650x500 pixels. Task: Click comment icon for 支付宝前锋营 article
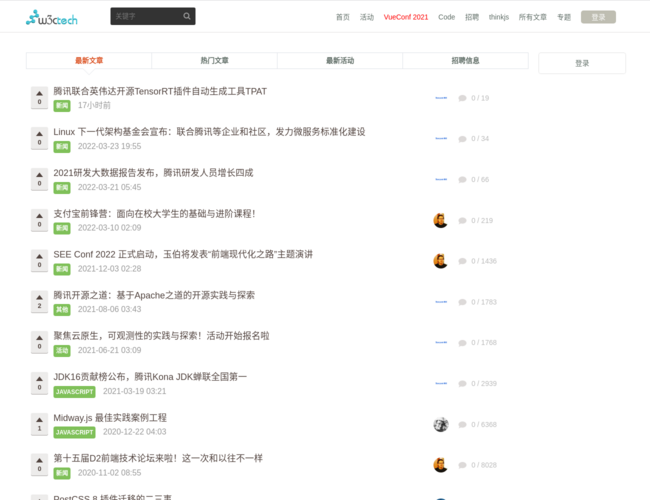pos(462,221)
